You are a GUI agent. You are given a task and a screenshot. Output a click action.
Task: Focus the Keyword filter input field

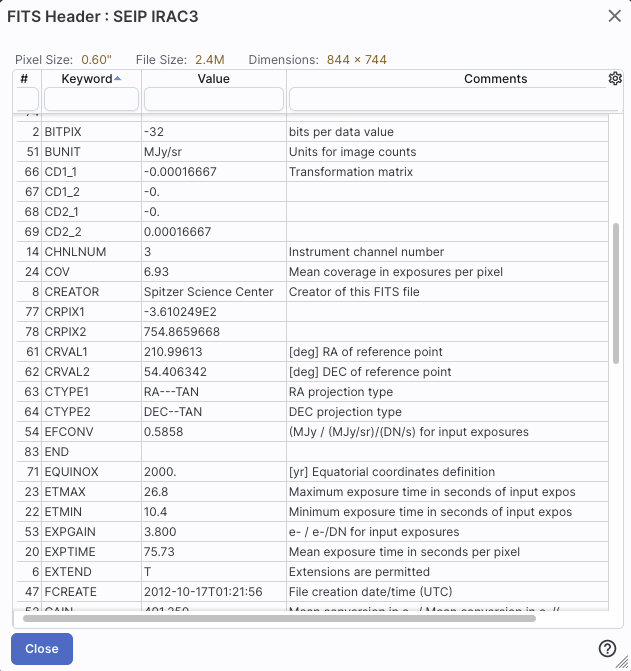[91, 99]
